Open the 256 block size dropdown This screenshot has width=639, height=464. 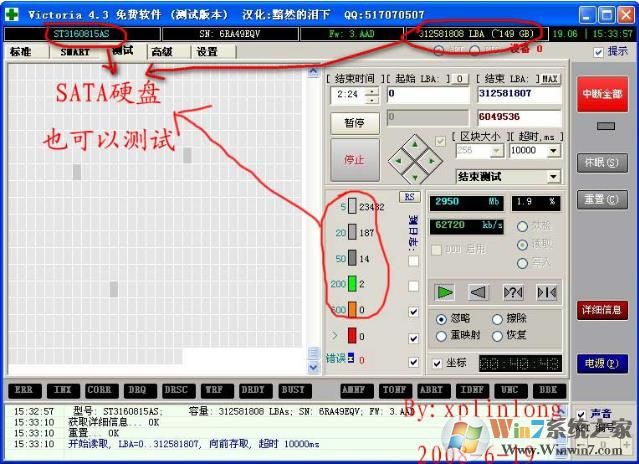click(497, 151)
